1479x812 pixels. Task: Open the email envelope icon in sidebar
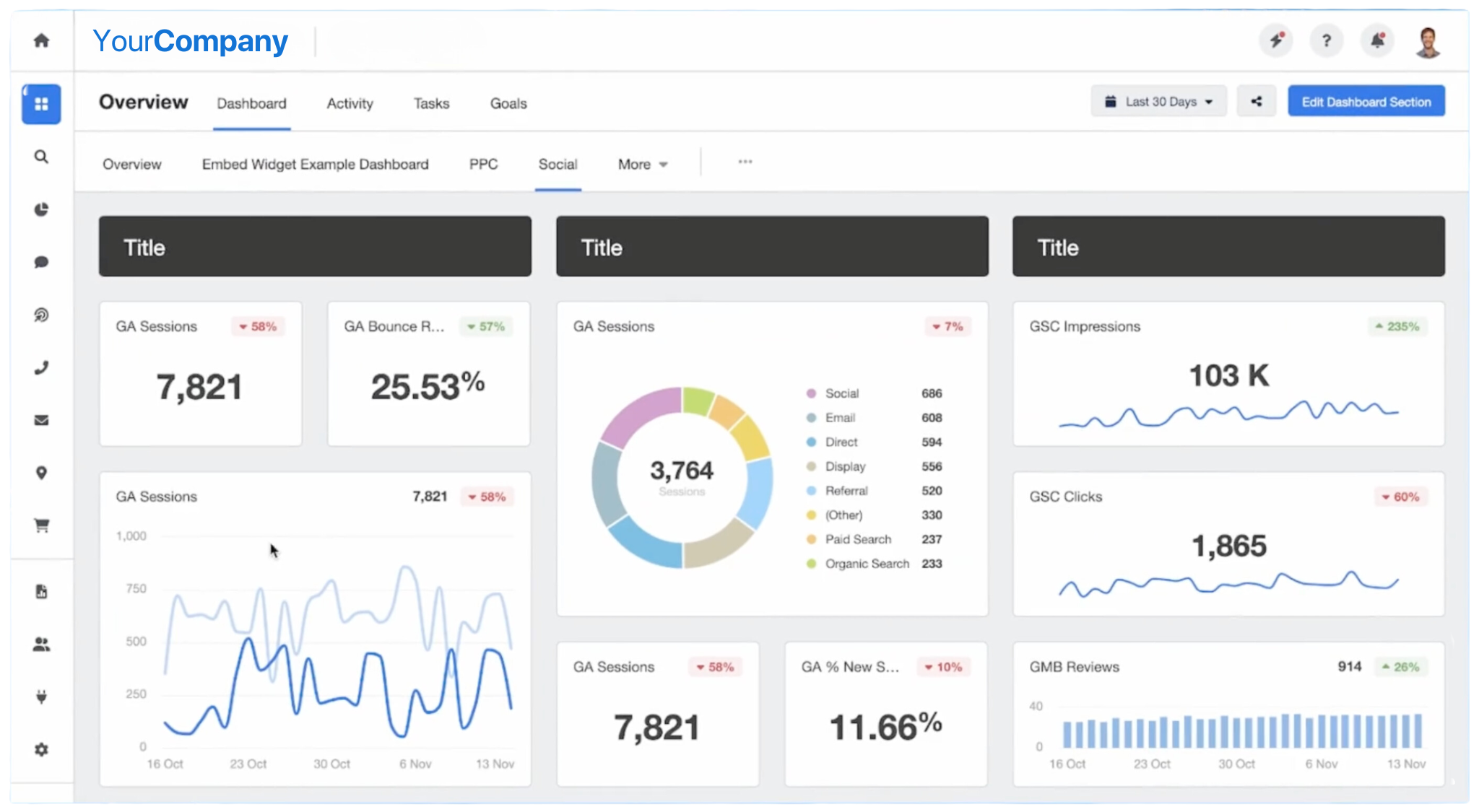coord(41,420)
